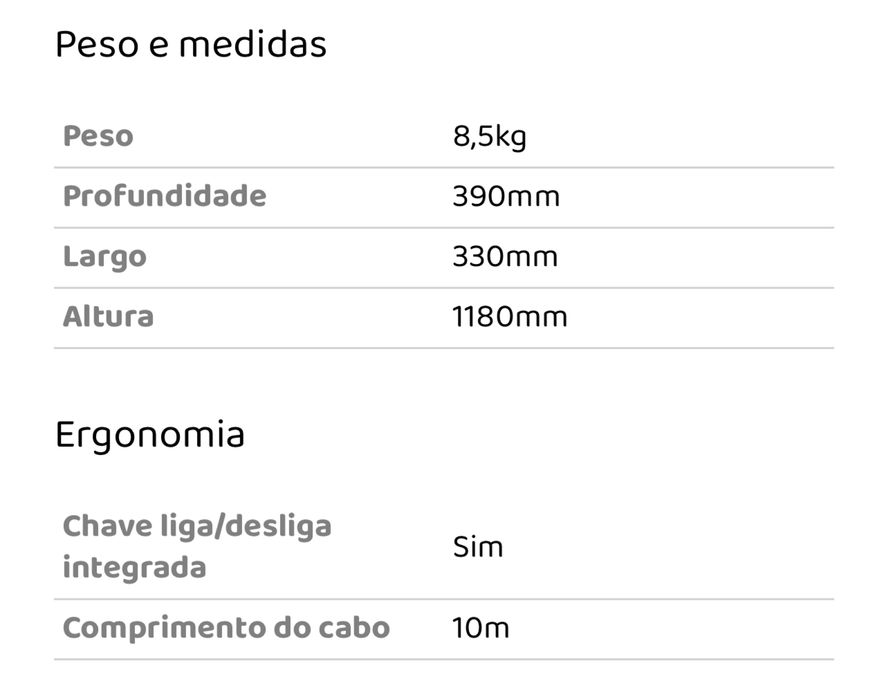Click the word "cabo"
The image size is (875, 699).
[x=355, y=628]
